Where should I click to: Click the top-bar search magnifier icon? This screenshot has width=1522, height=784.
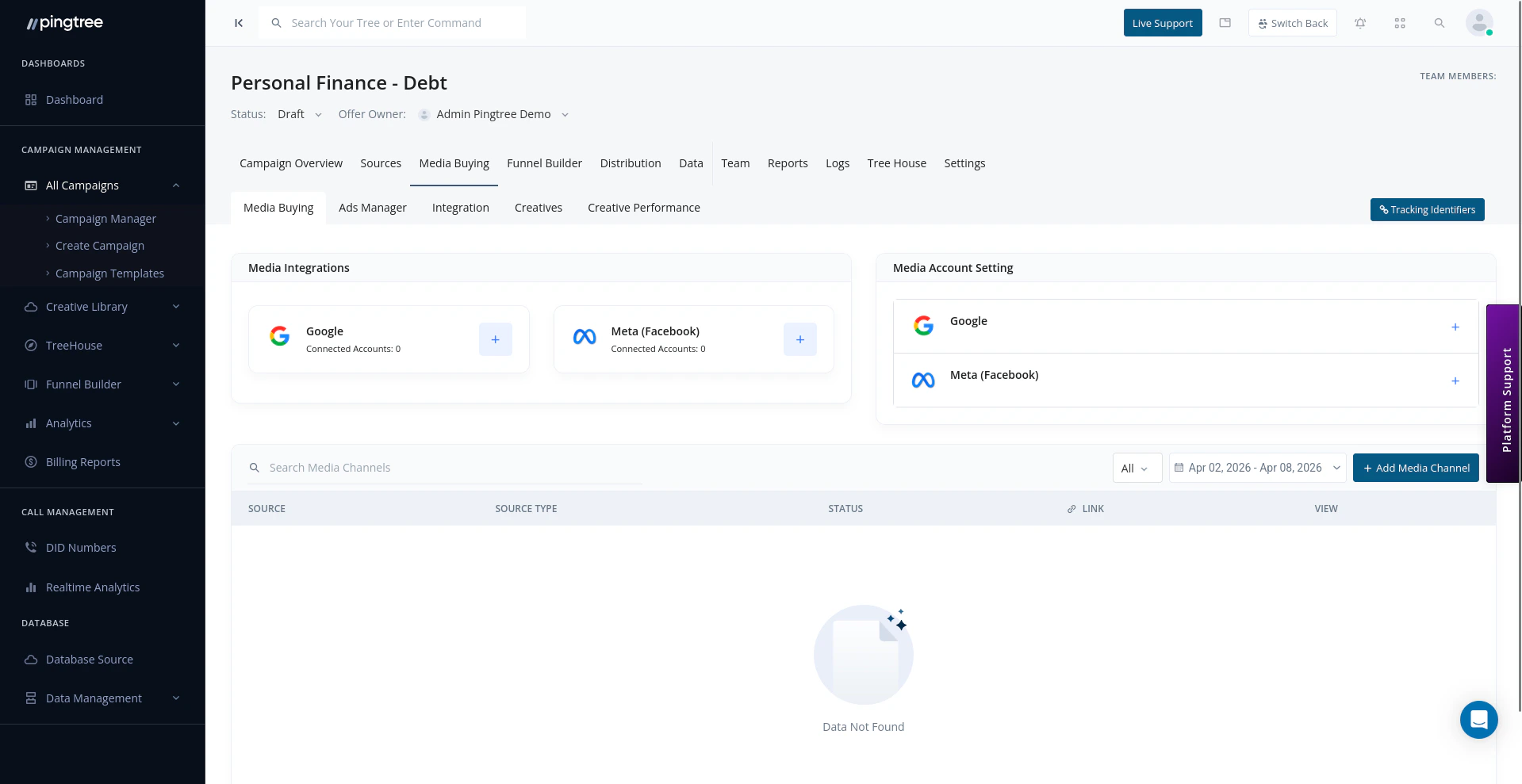1439,23
